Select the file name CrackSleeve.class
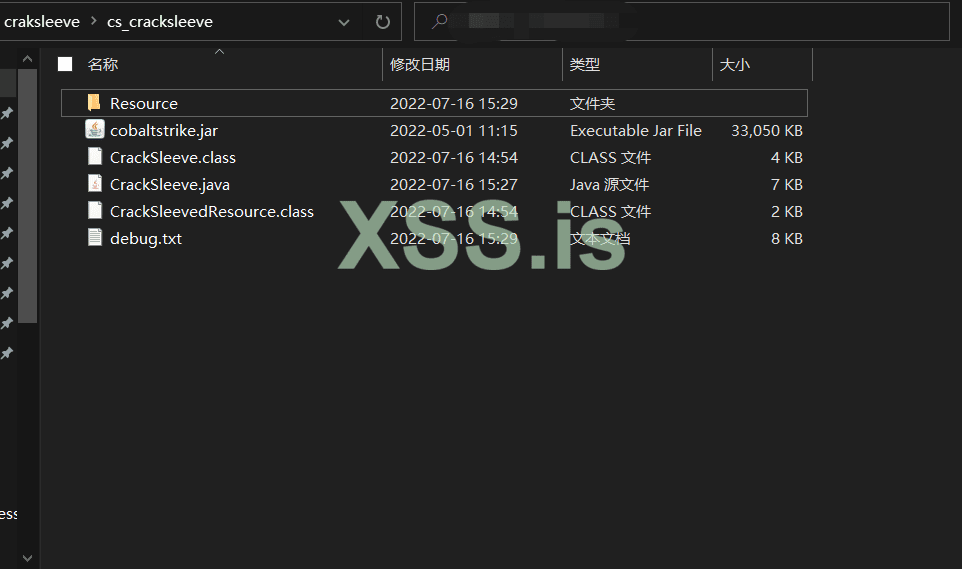The height and width of the screenshot is (569, 962). [172, 157]
